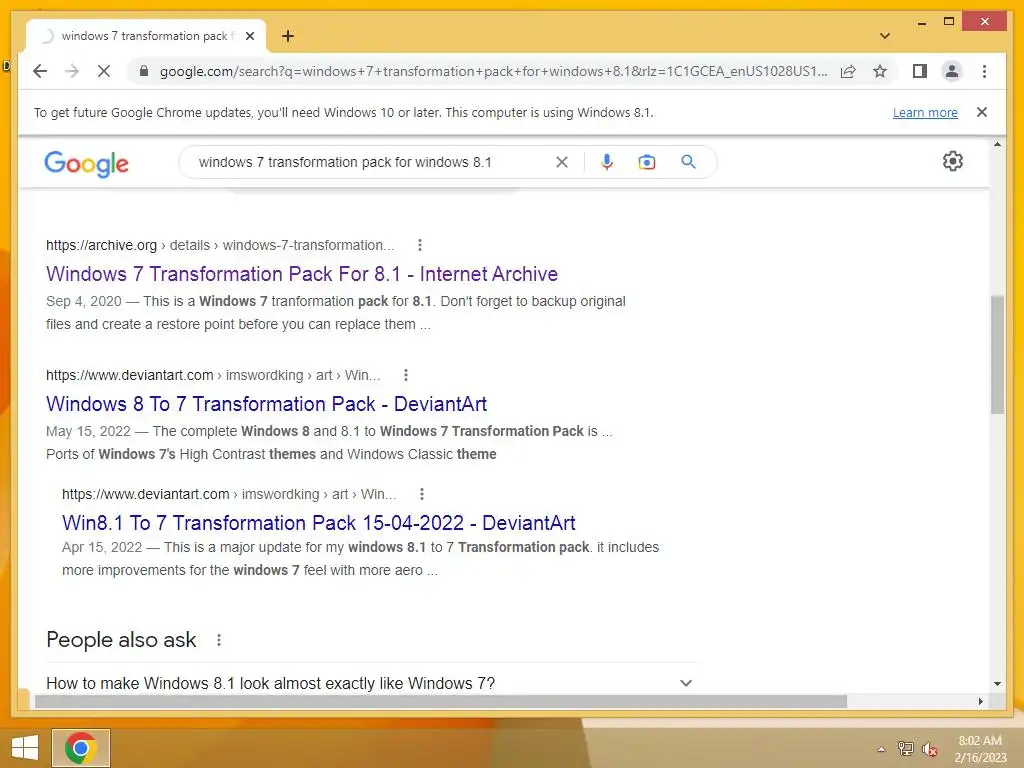Open muted volume icon in tray
The height and width of the screenshot is (768, 1024).
(929, 749)
